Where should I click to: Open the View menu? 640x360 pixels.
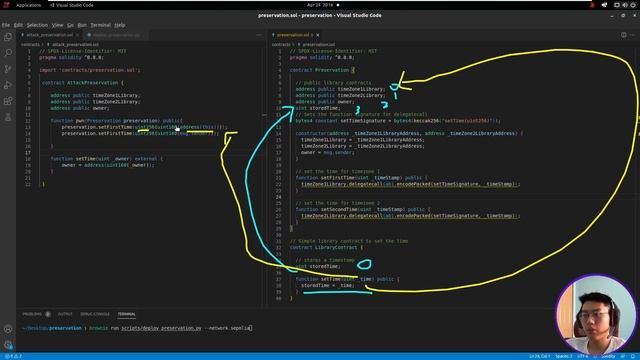pos(57,25)
